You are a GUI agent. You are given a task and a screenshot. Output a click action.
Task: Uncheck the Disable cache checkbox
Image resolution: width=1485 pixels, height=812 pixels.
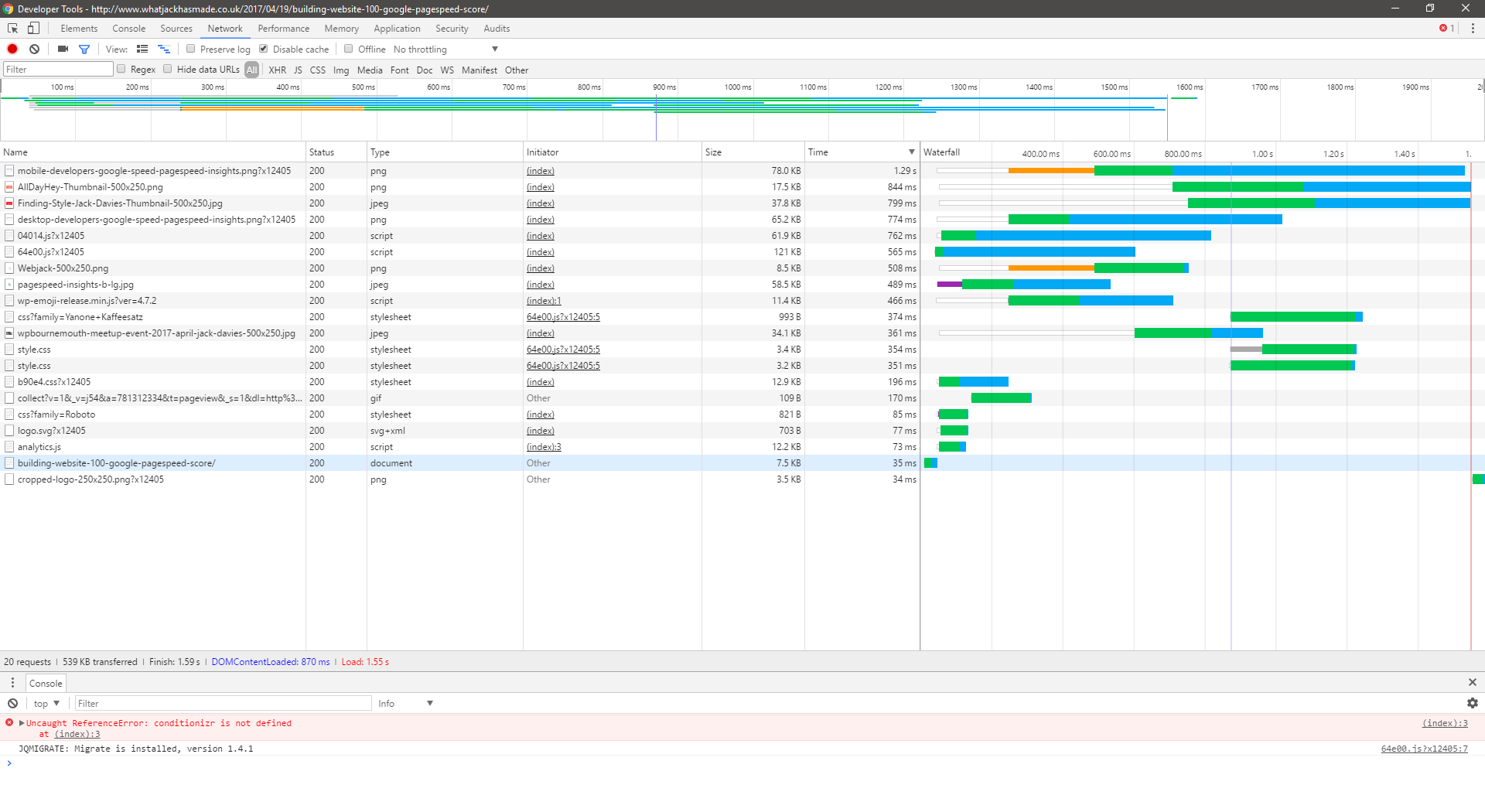(263, 49)
